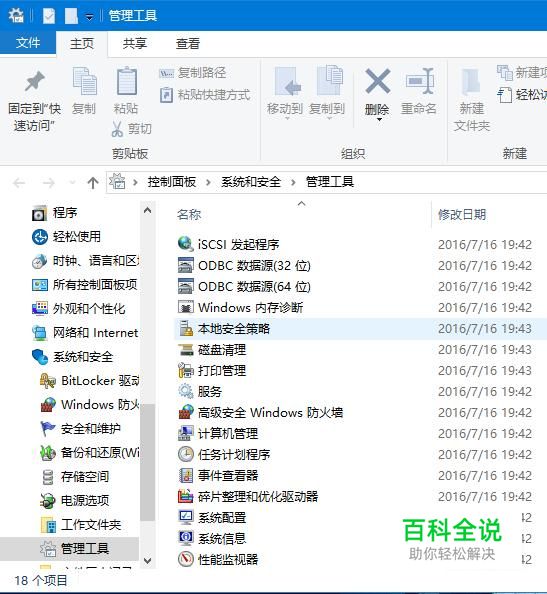Image resolution: width=547 pixels, height=594 pixels.
Task: Click the Move to (移动到) icon
Action: [x=287, y=81]
